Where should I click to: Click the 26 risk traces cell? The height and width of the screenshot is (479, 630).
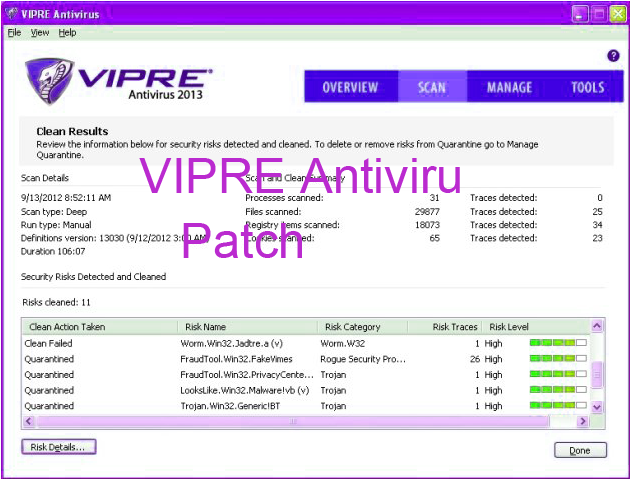475,359
